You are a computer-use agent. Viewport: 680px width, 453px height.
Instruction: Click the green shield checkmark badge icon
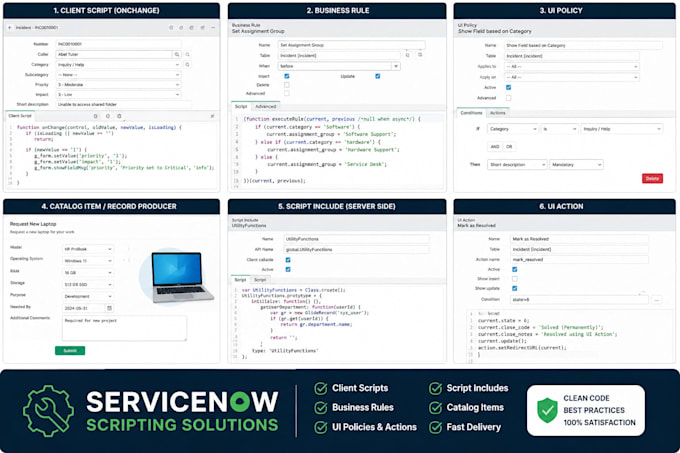[x=547, y=410]
